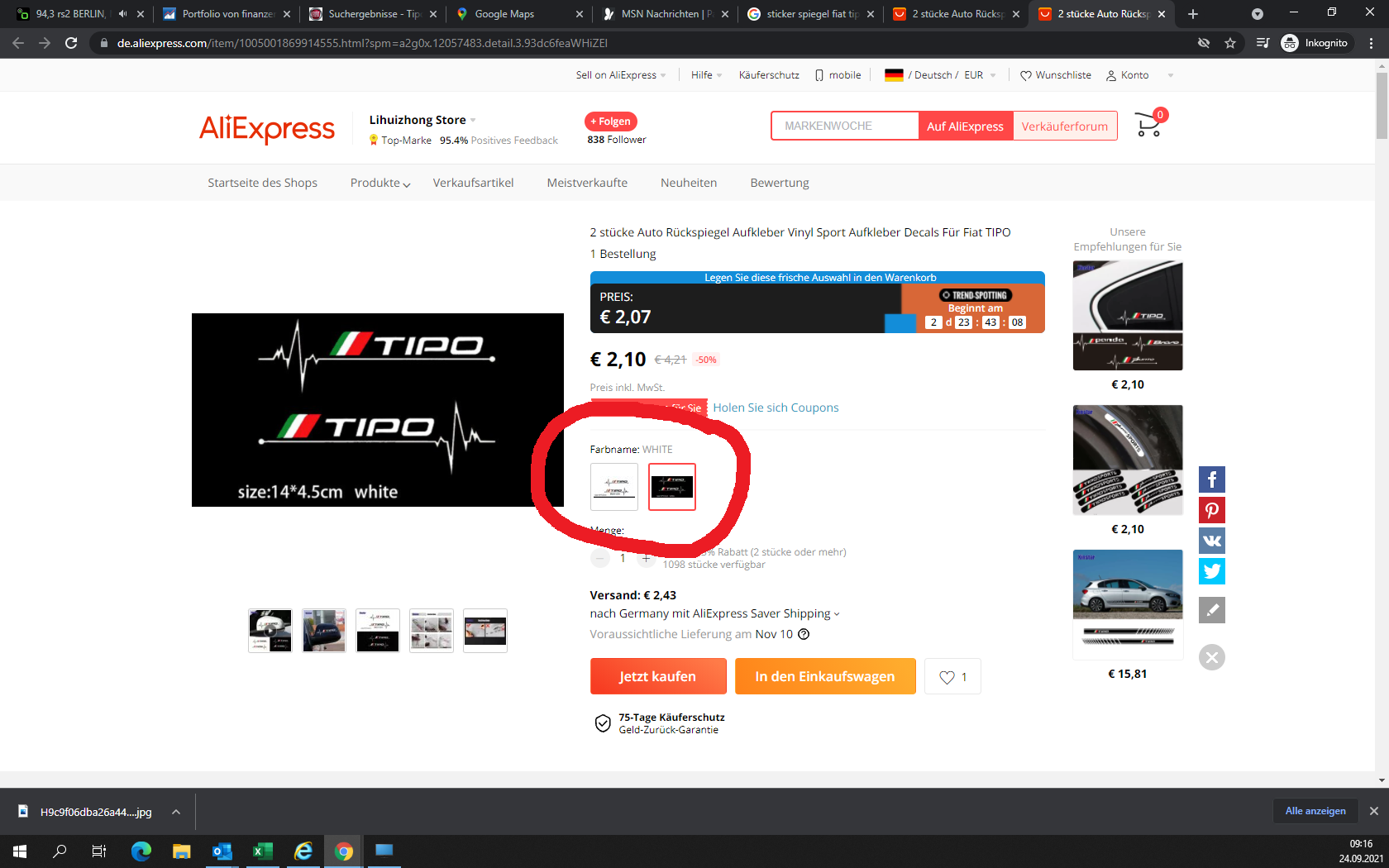
Task: Share product on Facebook
Action: pyautogui.click(x=1211, y=479)
